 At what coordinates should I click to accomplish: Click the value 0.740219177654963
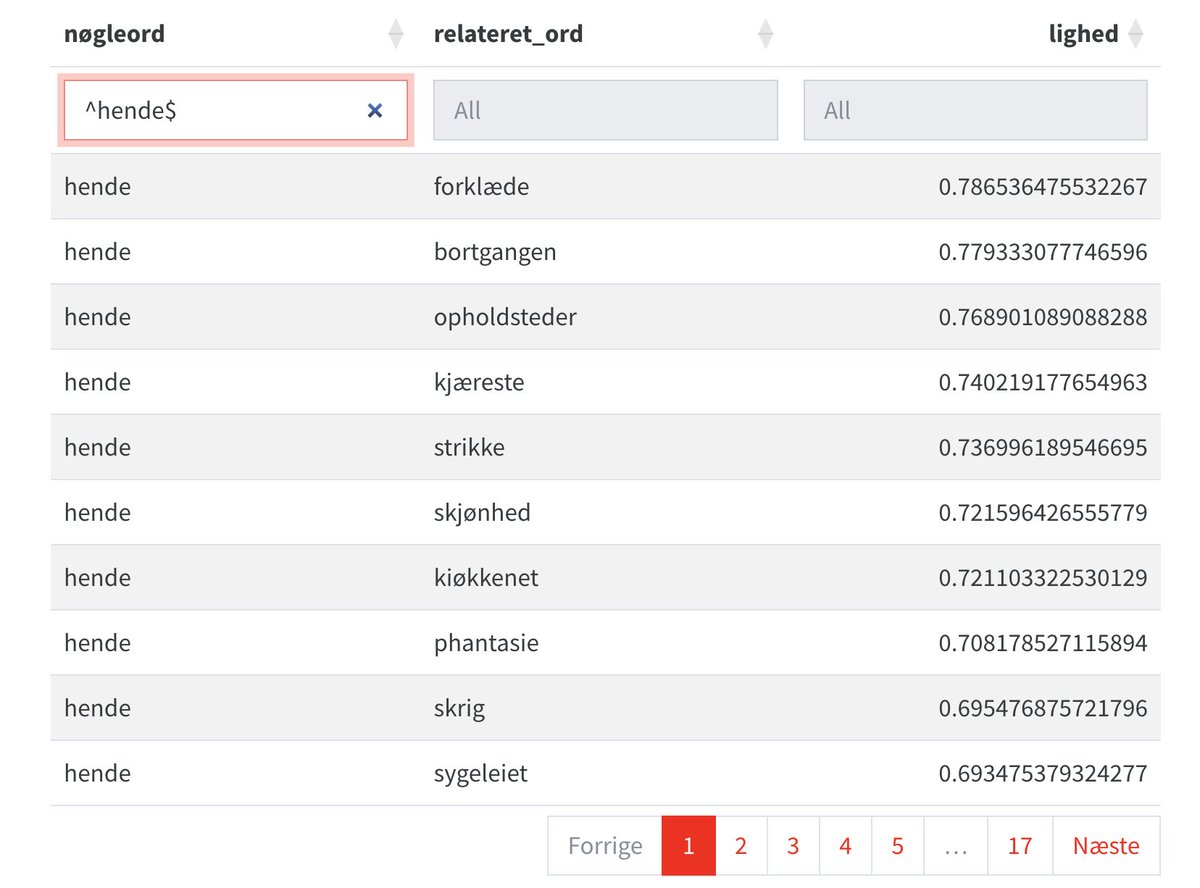(1043, 382)
